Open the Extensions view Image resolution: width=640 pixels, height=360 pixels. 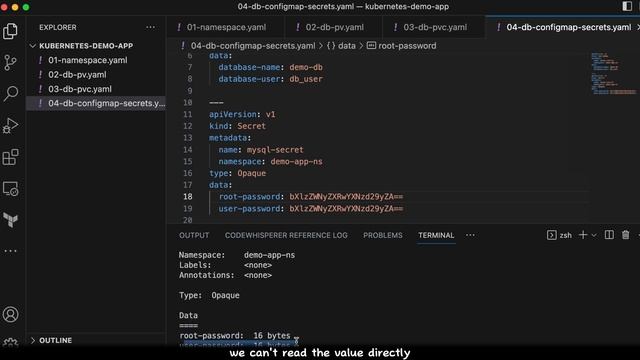coord(11,157)
